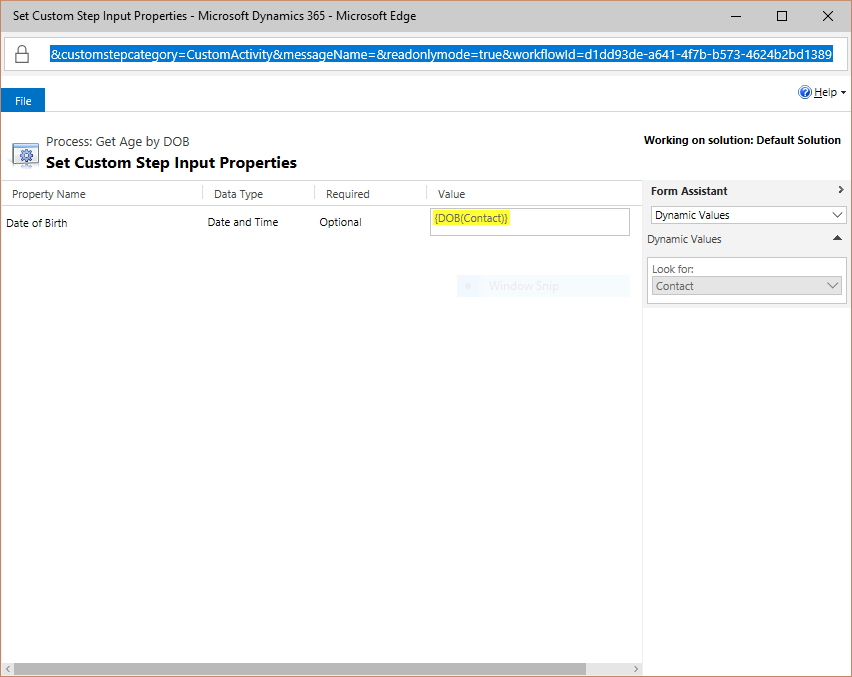Close the Set Custom Step Input Properties window

828,16
